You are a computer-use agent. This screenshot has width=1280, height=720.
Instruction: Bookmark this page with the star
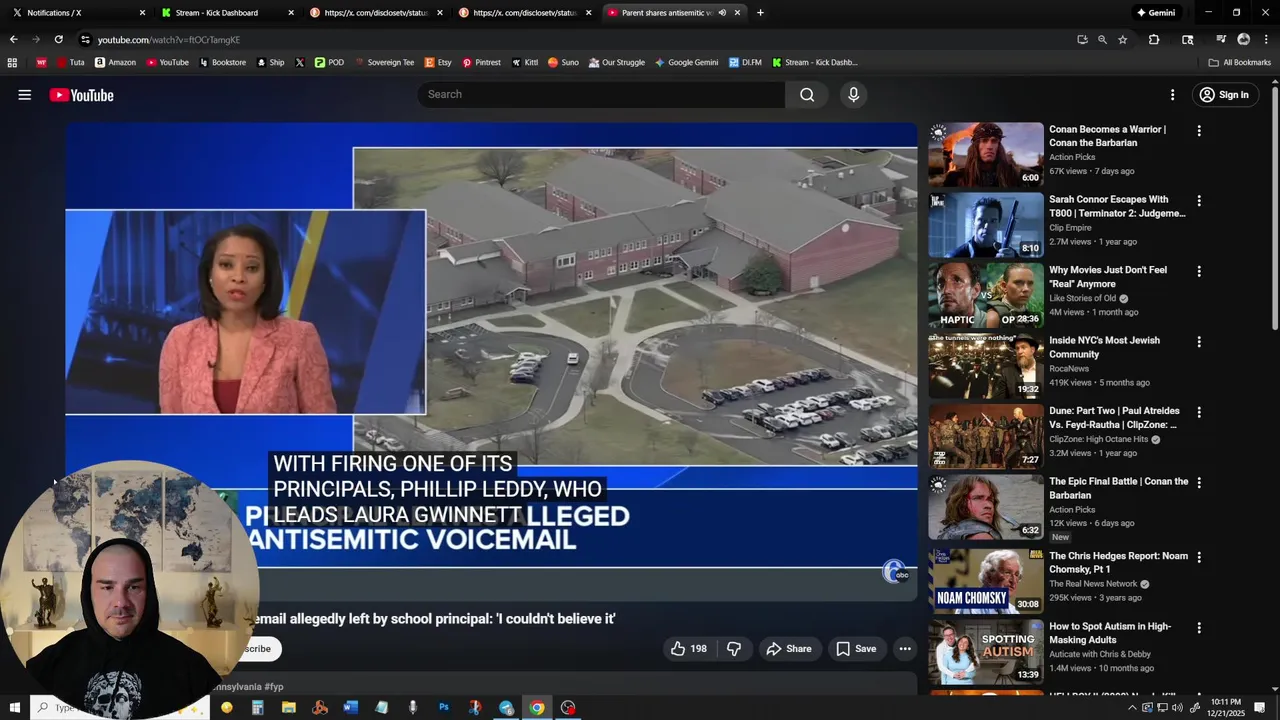[1123, 39]
